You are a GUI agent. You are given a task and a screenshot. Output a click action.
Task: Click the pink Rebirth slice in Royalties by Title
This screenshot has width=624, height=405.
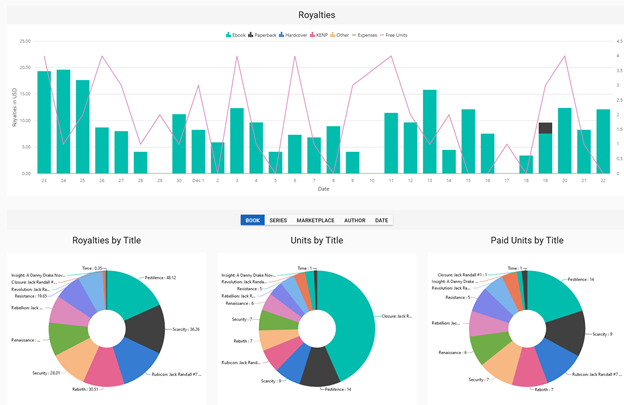pos(104,368)
